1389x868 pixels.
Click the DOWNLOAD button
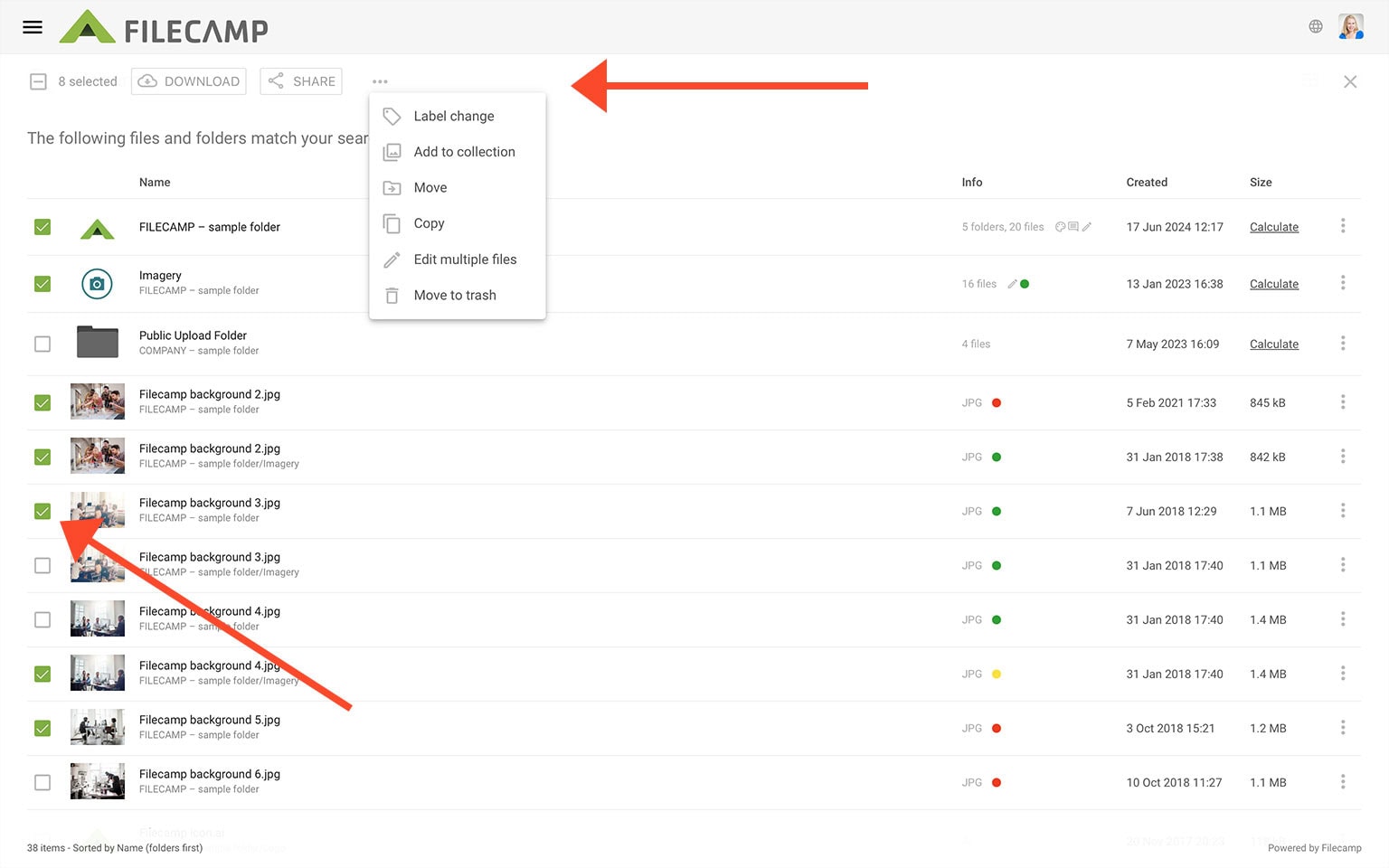tap(188, 81)
